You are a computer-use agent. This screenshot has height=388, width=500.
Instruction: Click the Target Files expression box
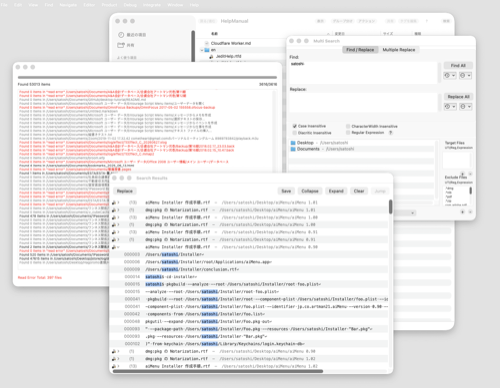pyautogui.click(x=457, y=160)
